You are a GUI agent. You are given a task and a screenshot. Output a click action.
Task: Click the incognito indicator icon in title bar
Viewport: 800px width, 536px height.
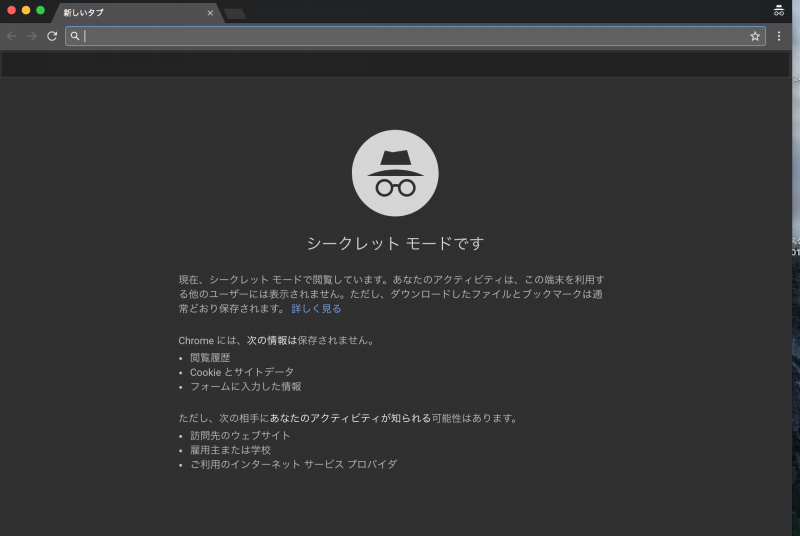779,10
